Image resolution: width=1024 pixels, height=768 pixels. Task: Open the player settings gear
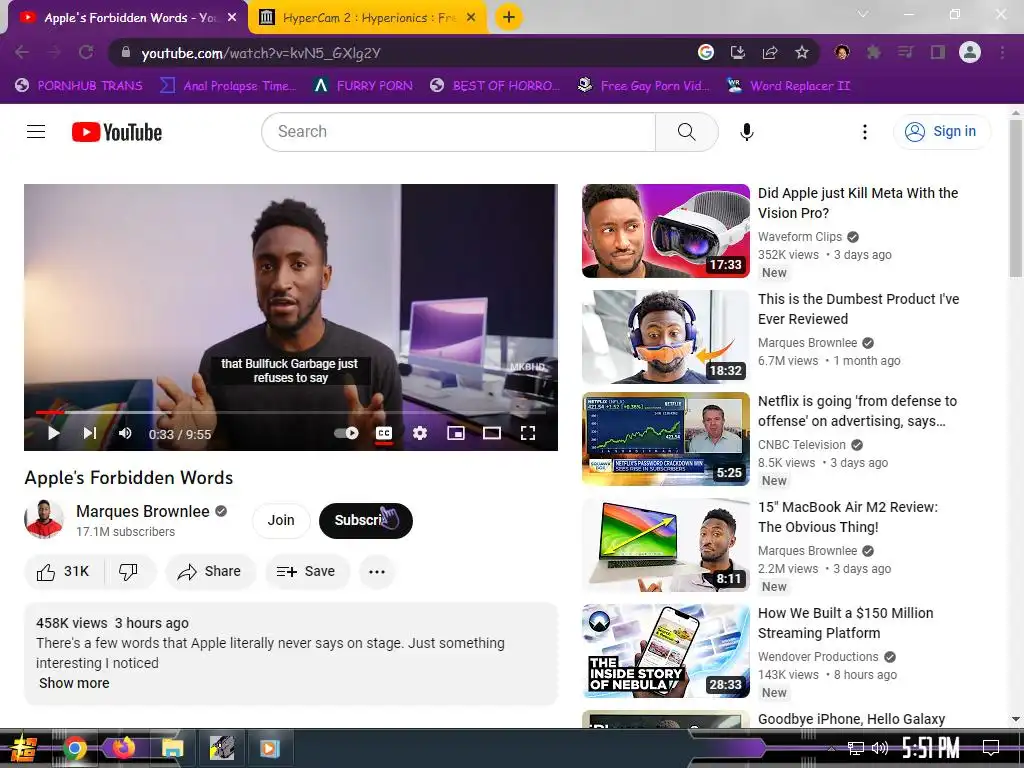[x=420, y=433]
